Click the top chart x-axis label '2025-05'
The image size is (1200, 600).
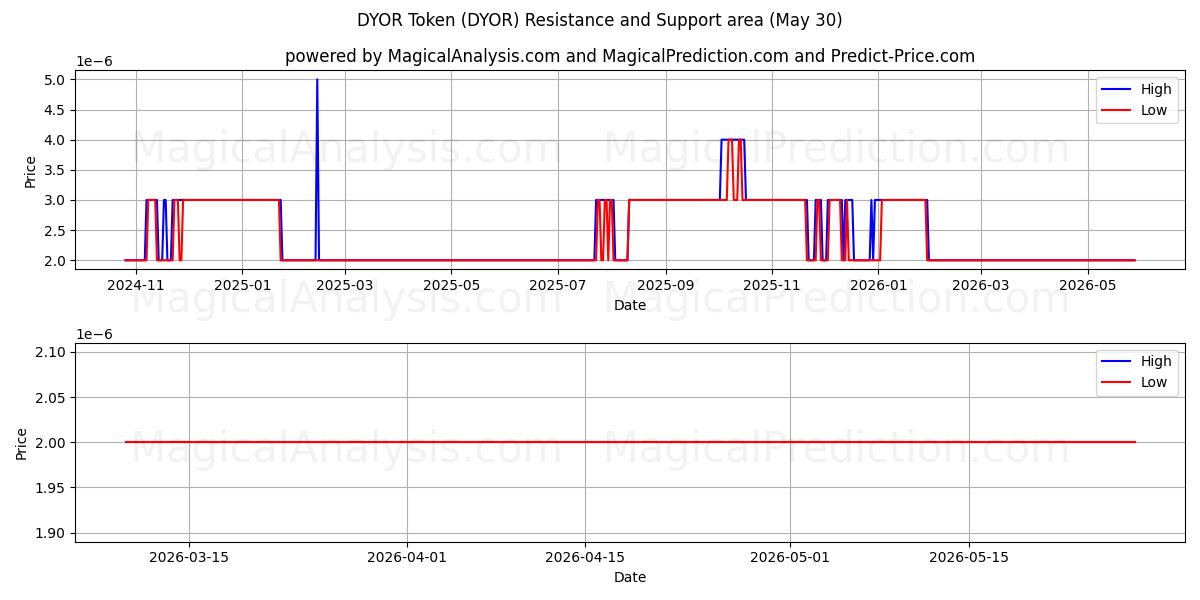pyautogui.click(x=451, y=285)
